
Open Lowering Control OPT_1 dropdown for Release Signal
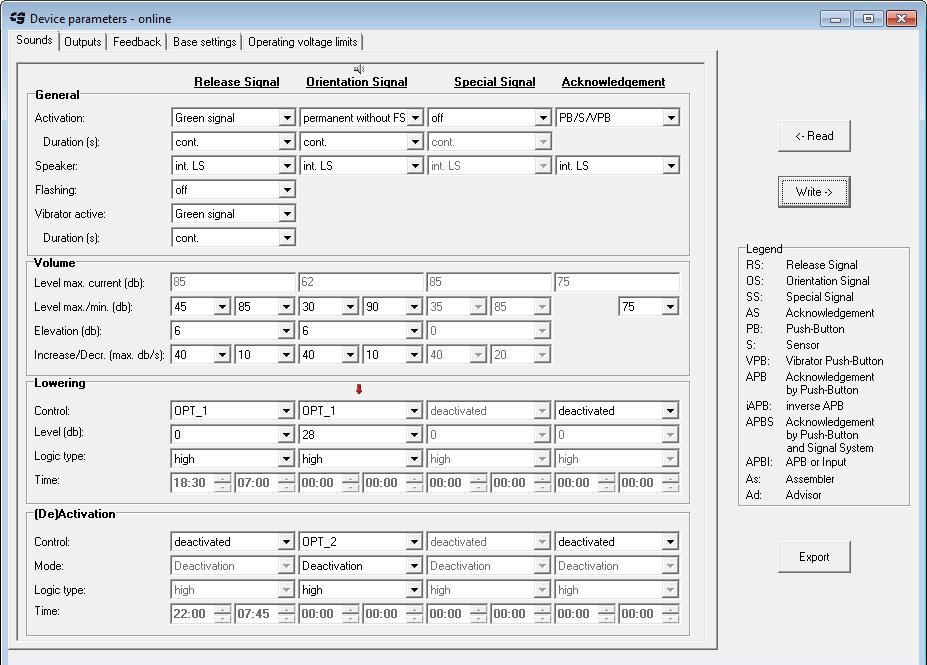click(232, 410)
